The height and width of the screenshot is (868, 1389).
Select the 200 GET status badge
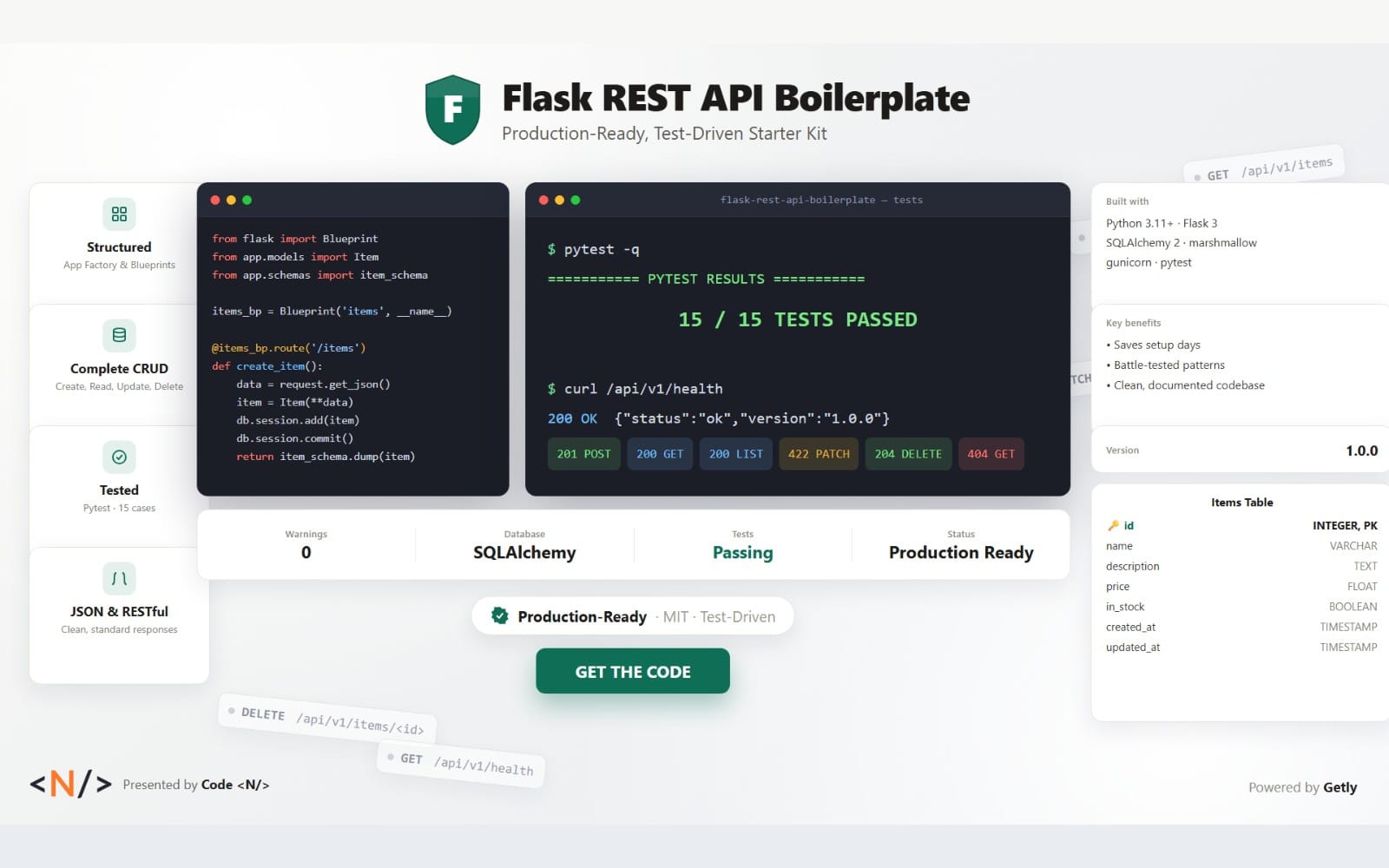[660, 454]
